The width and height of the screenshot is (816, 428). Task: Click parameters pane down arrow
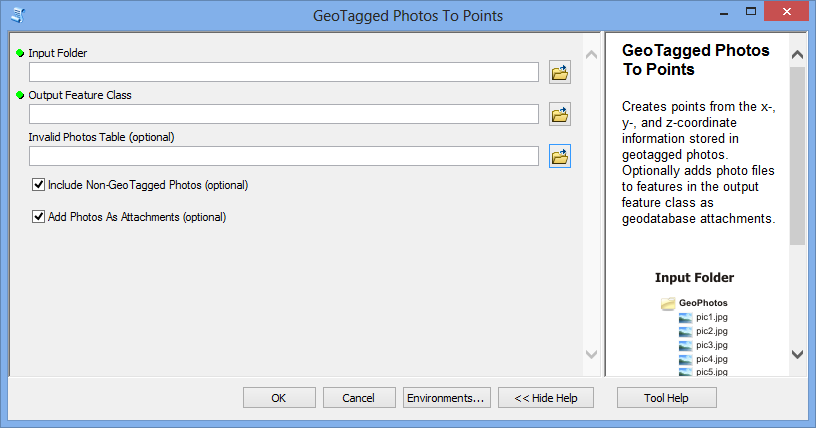[x=591, y=355]
